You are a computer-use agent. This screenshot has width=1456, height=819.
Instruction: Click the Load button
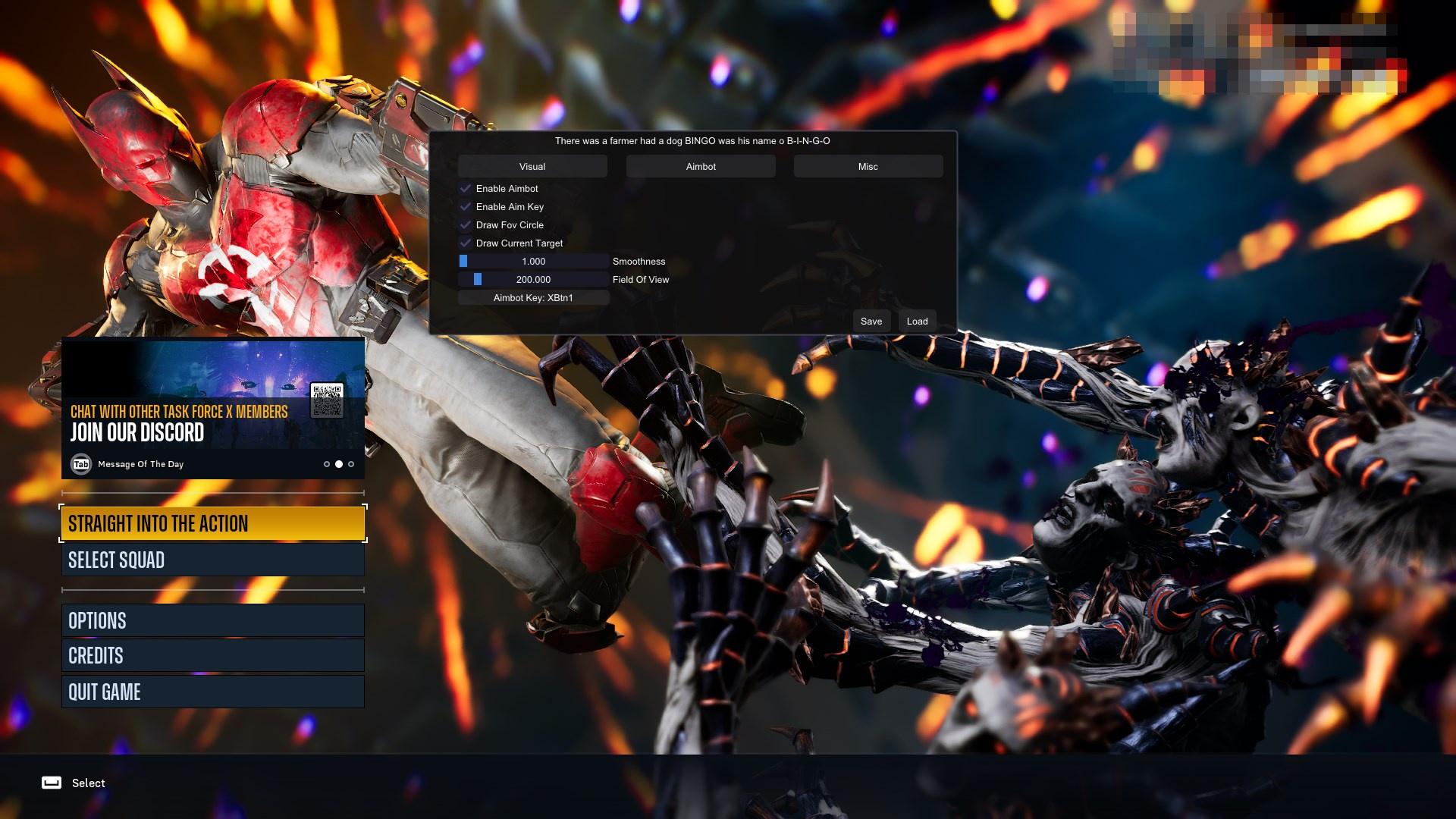pyautogui.click(x=917, y=321)
